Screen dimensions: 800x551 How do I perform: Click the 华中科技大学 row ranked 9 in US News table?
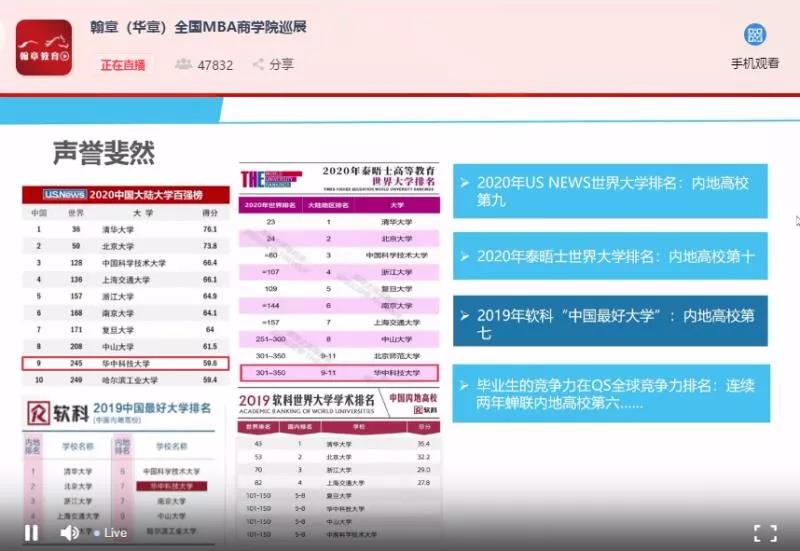[x=126, y=363]
